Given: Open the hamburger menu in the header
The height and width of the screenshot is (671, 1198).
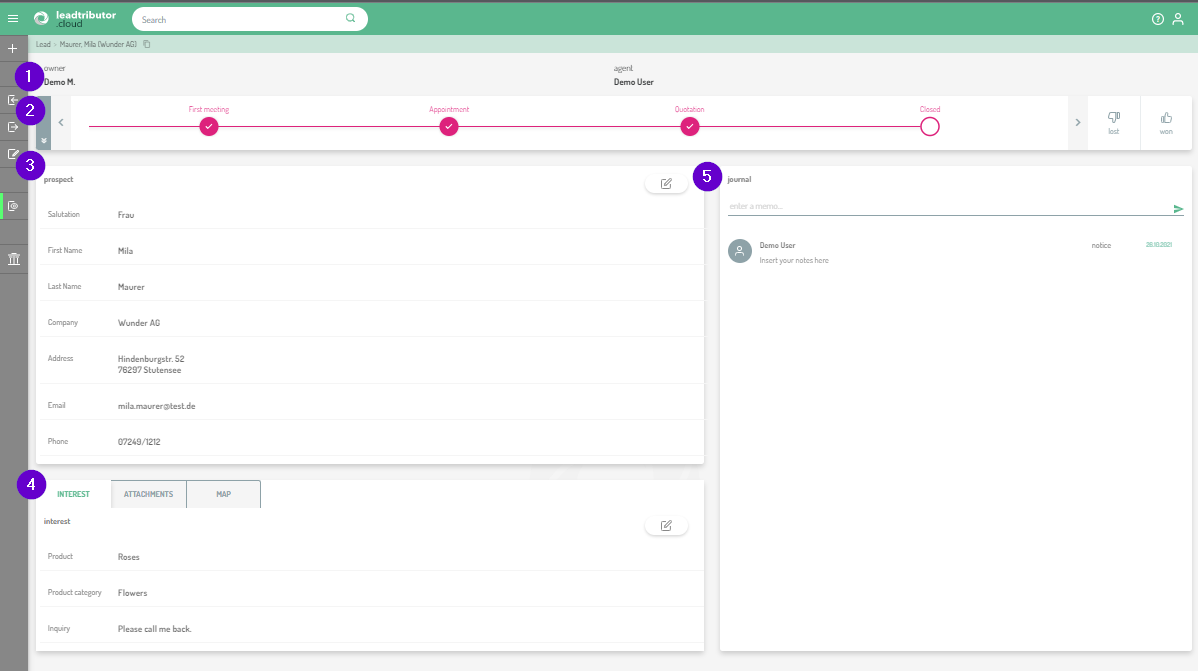Looking at the screenshot, I should coord(13,19).
